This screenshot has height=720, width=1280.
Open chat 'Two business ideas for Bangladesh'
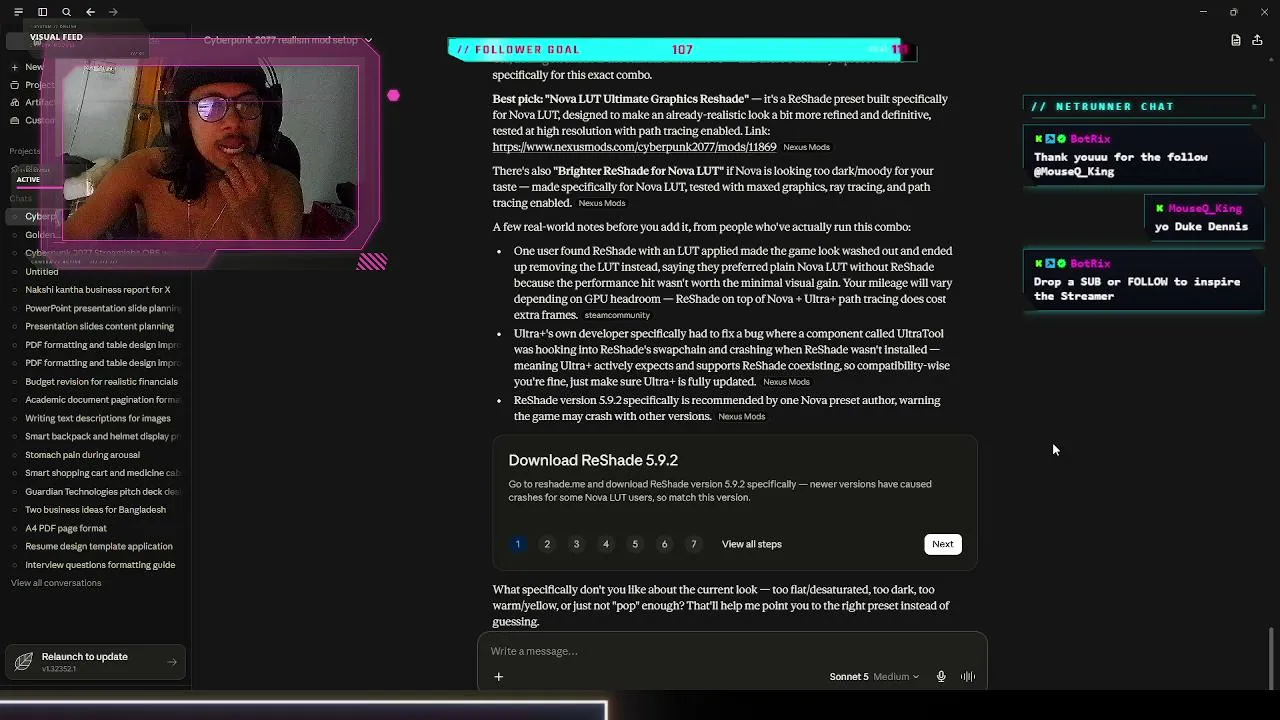pos(98,510)
